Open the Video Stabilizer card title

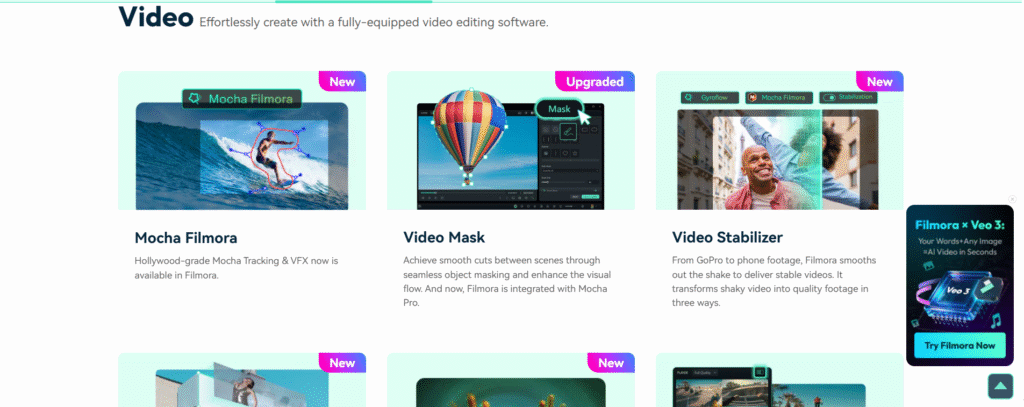pyautogui.click(x=727, y=237)
